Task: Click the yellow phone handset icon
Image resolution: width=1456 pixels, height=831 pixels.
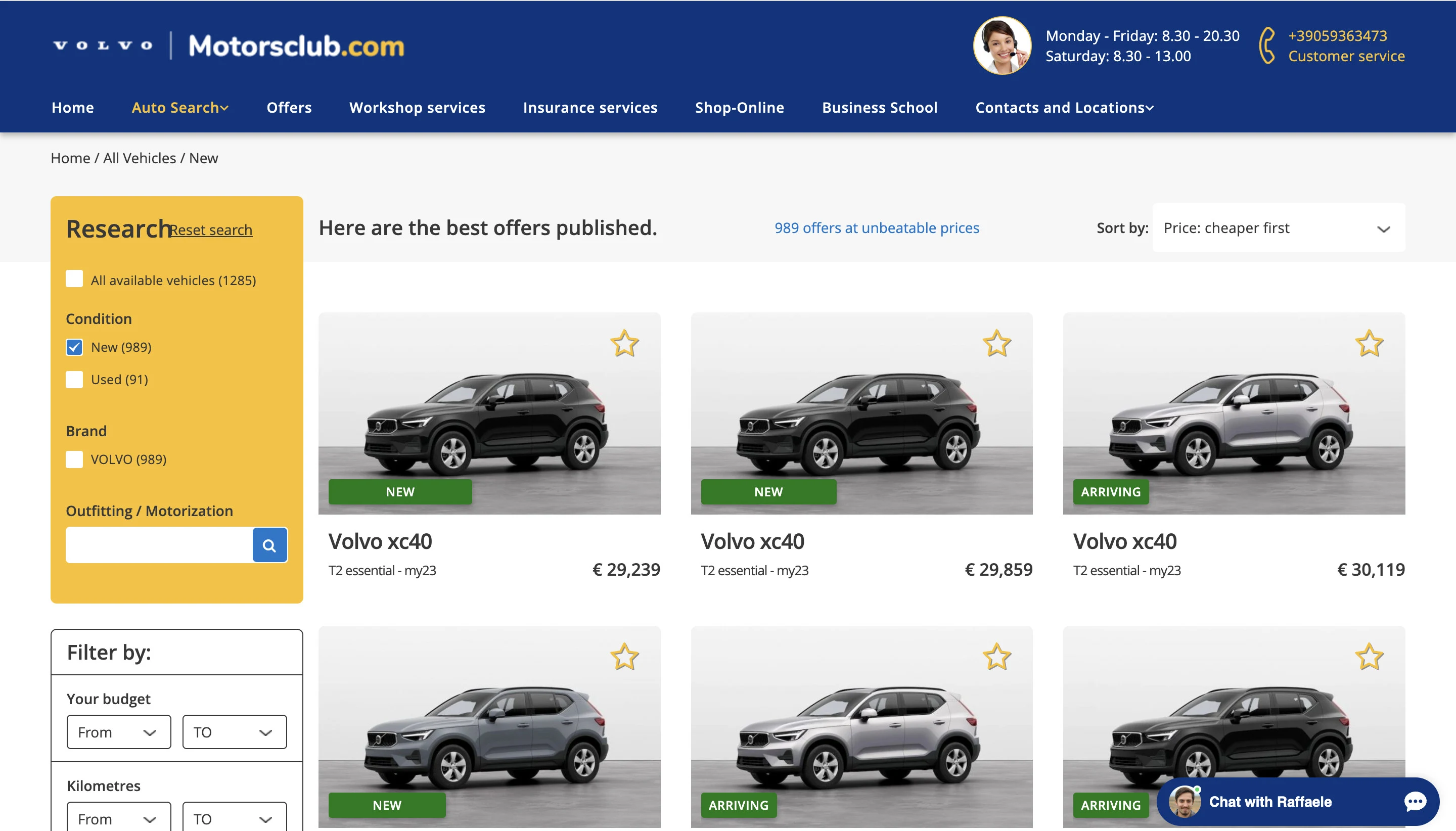Action: pyautogui.click(x=1267, y=45)
